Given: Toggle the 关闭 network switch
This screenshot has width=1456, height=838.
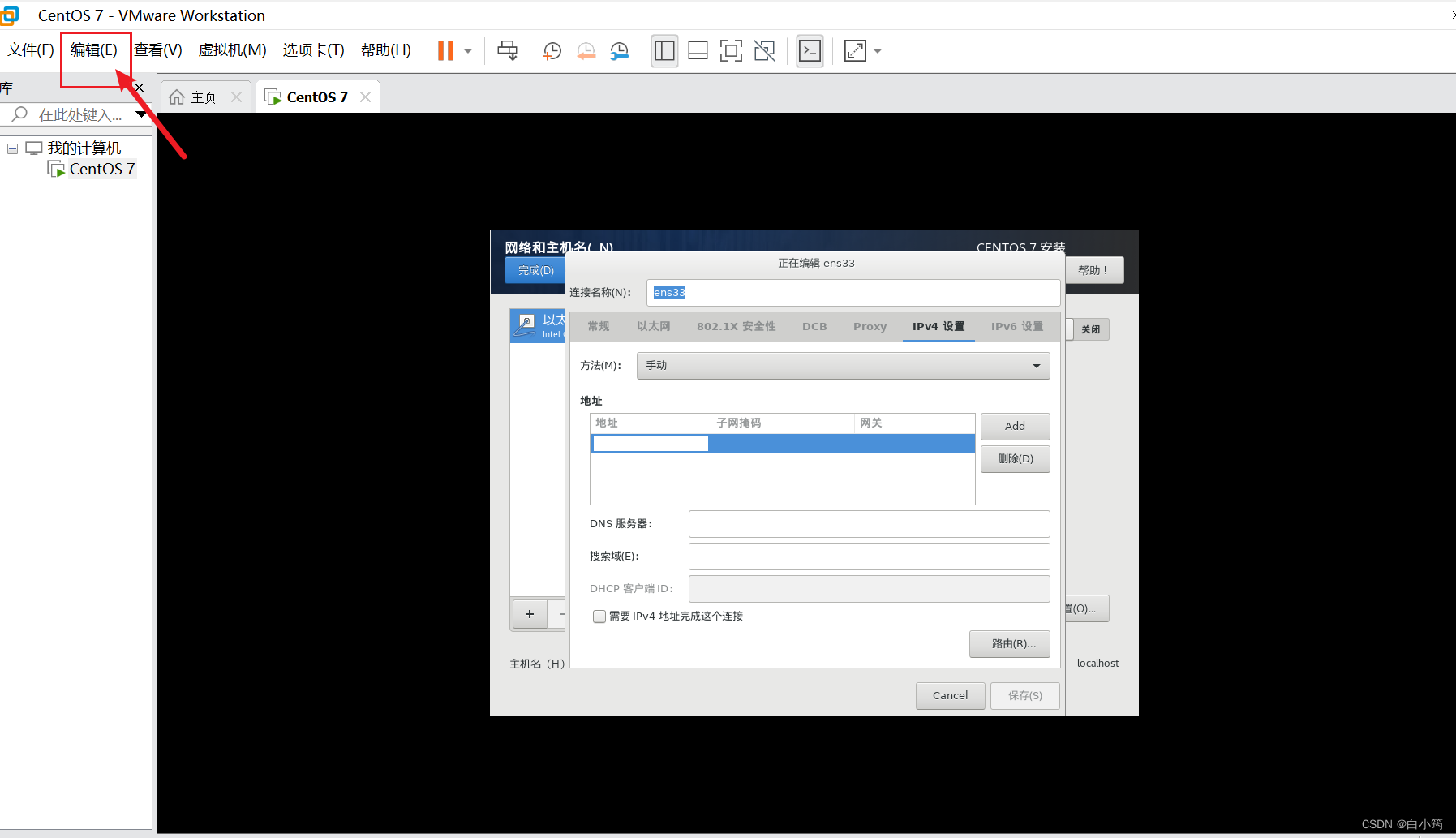Looking at the screenshot, I should (1088, 329).
